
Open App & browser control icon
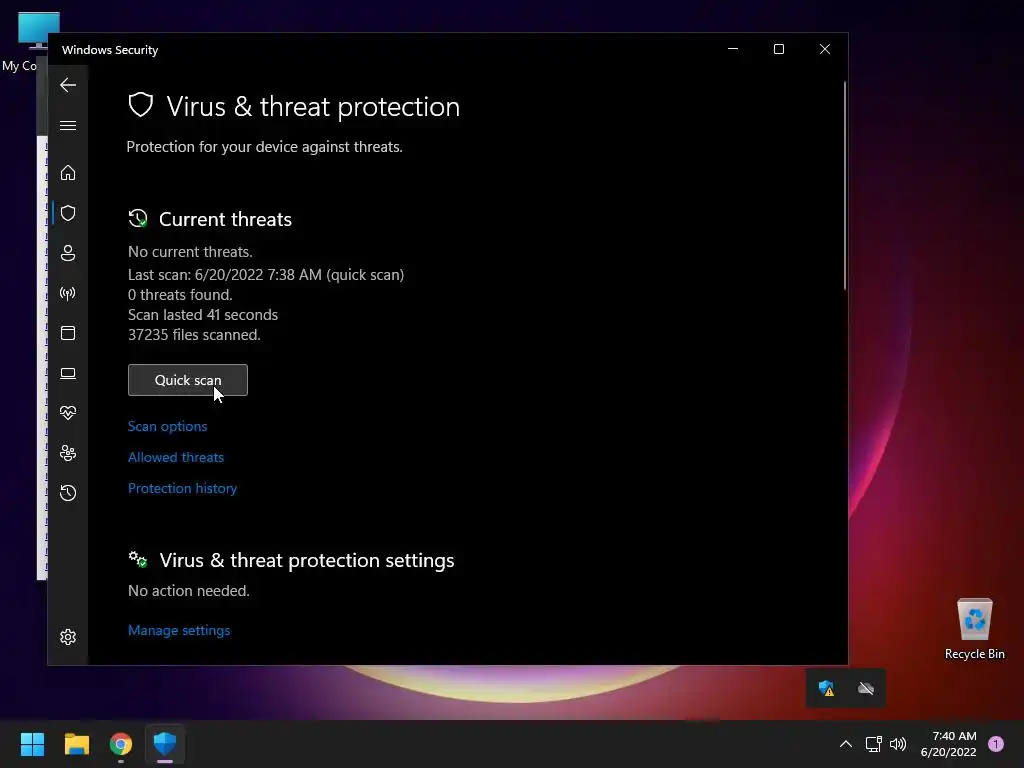(x=68, y=333)
